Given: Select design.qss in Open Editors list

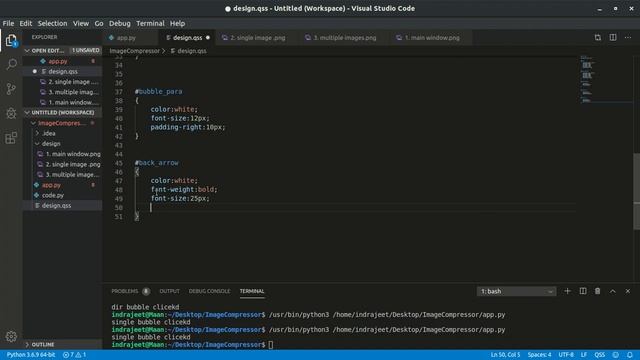Looking at the screenshot, I should [62, 71].
